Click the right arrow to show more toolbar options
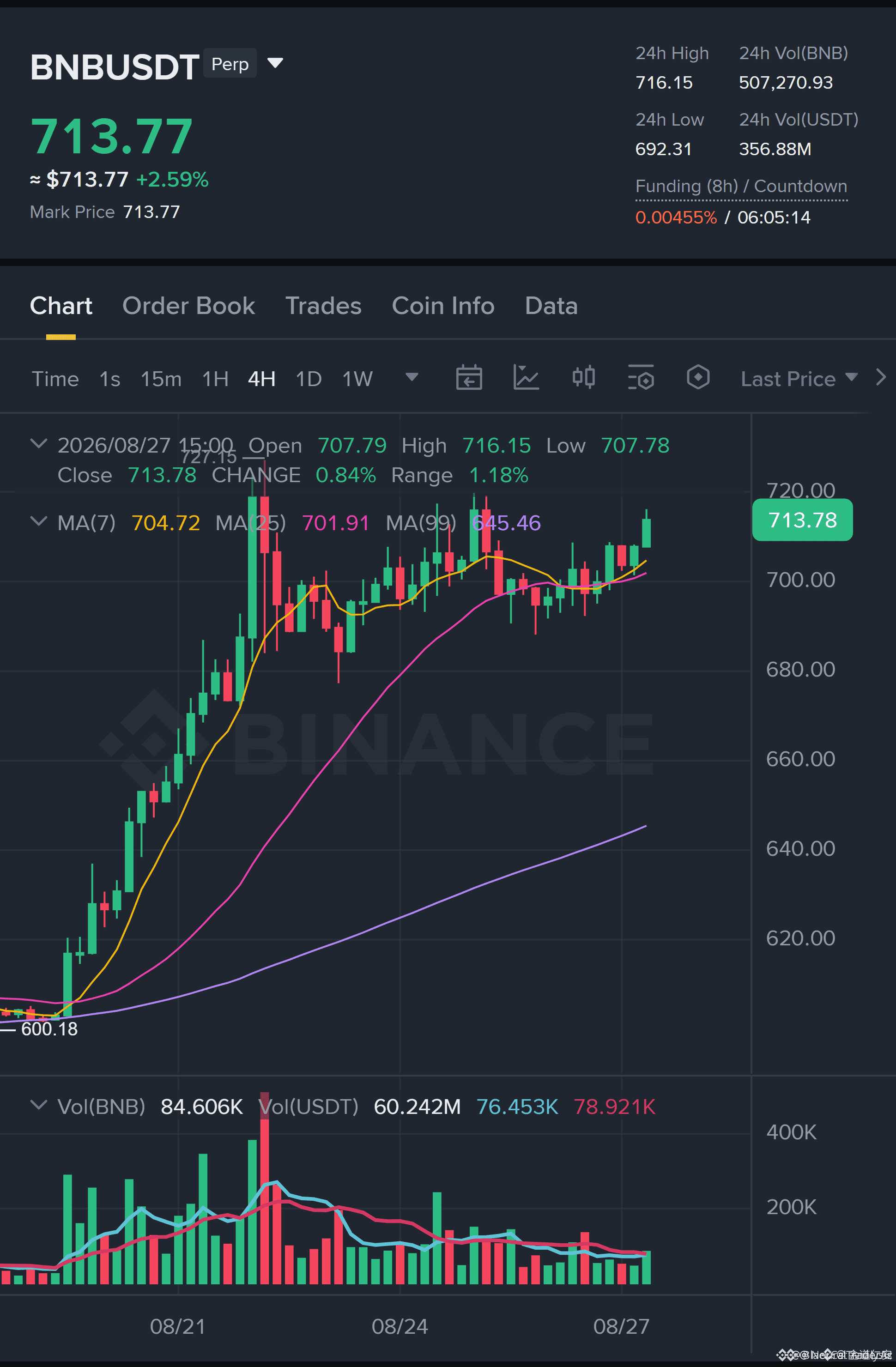 pos(881,377)
